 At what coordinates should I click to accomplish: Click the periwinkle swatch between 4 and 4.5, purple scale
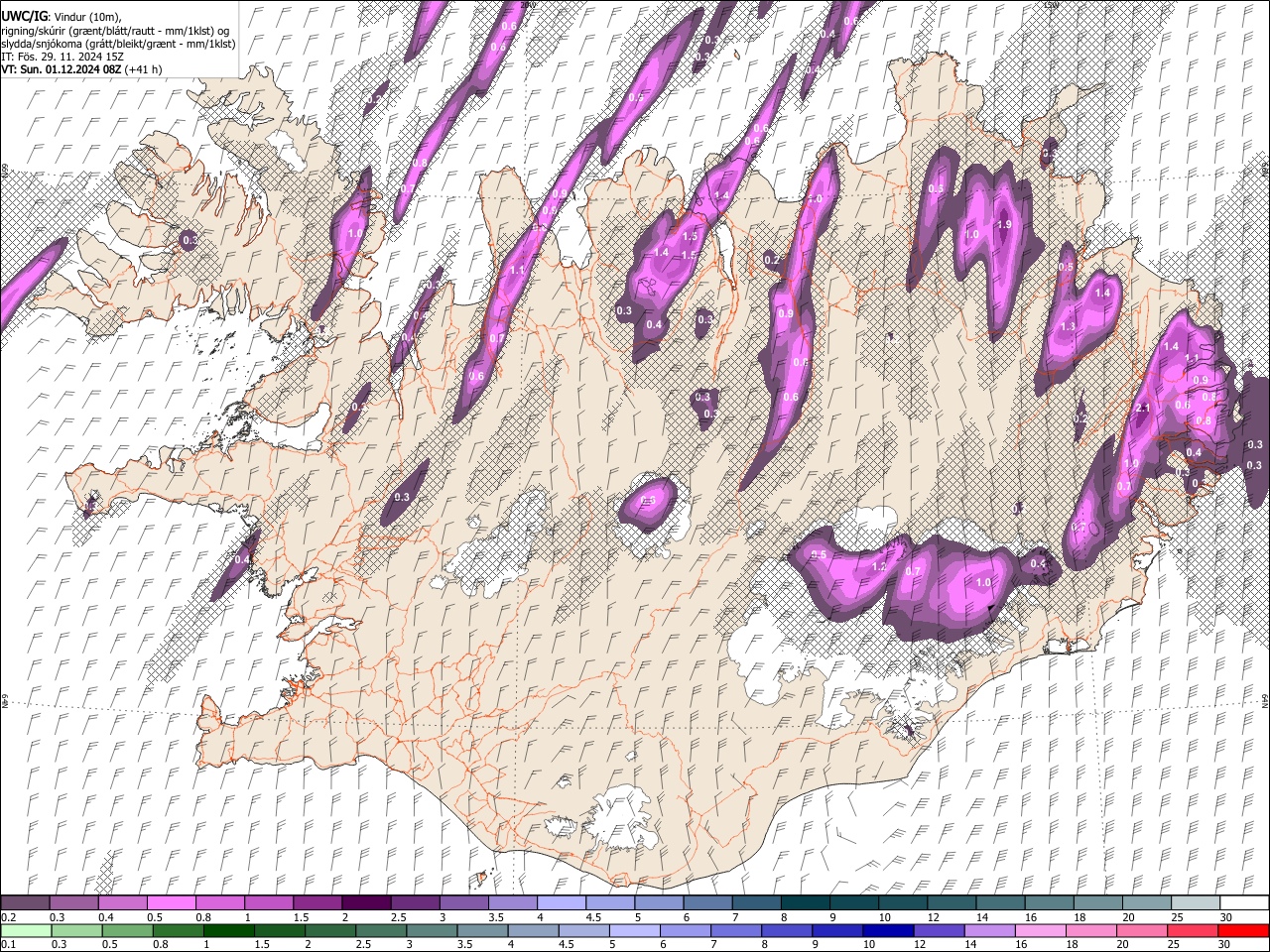(x=561, y=902)
